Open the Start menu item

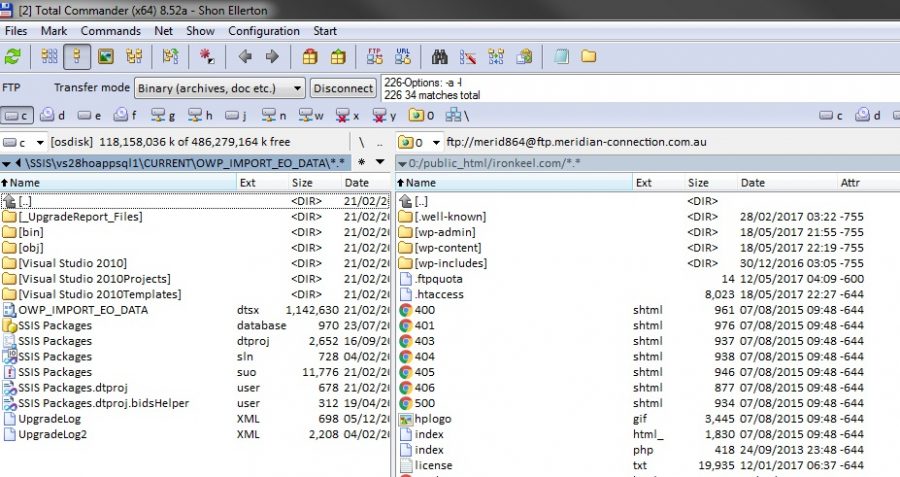325,31
